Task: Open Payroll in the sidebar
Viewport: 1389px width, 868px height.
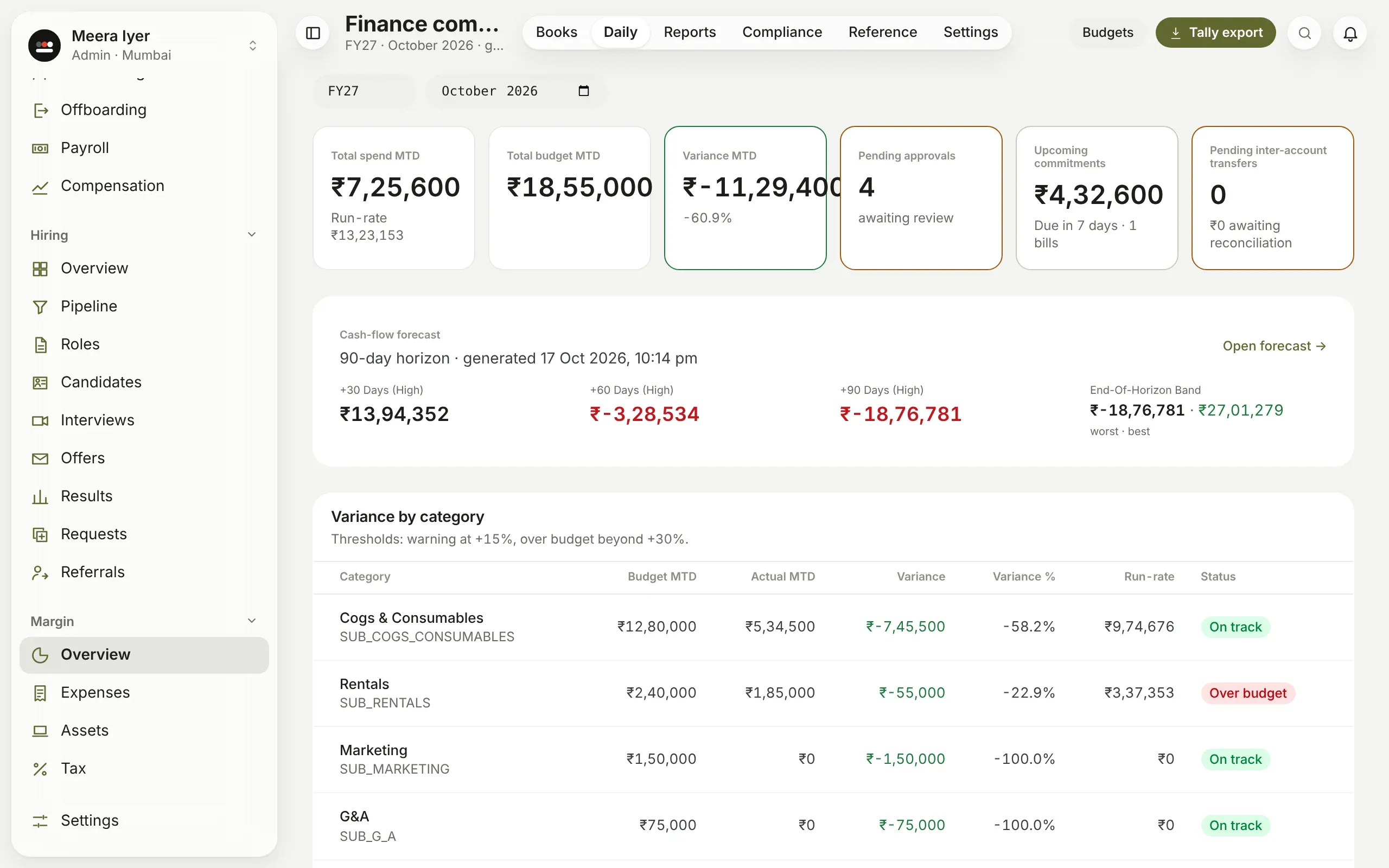Action: 144,148
